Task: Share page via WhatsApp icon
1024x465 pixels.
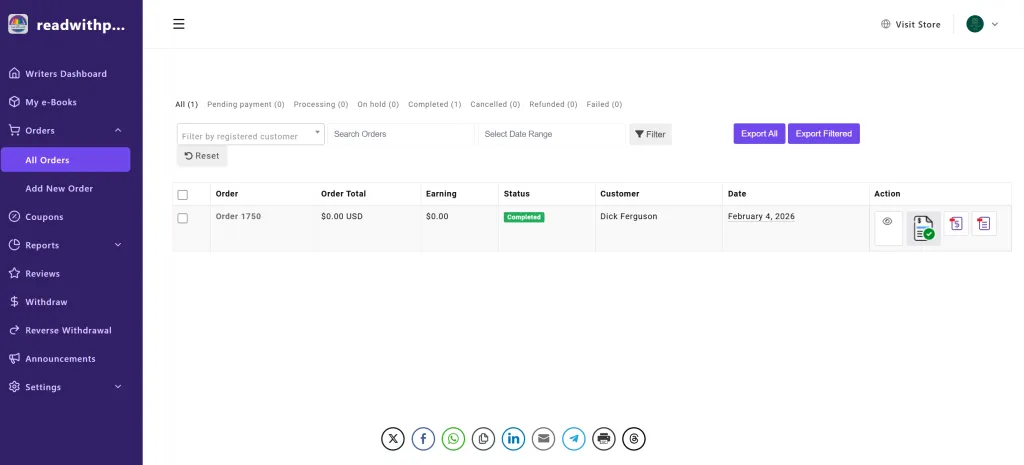Action: coord(454,438)
